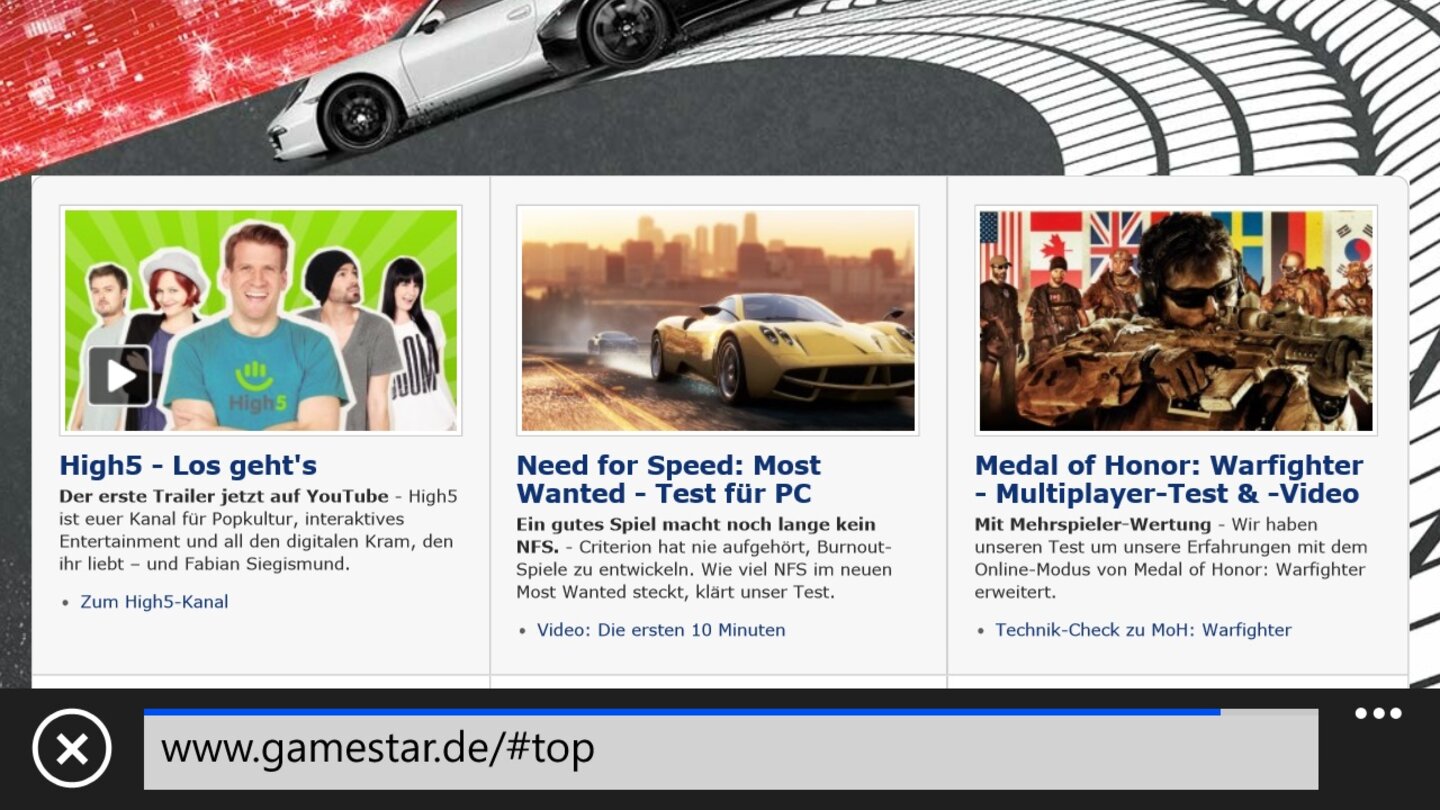Open the Medal of Honor soldiers thumbnail
This screenshot has height=810, width=1440.
pos(1176,320)
